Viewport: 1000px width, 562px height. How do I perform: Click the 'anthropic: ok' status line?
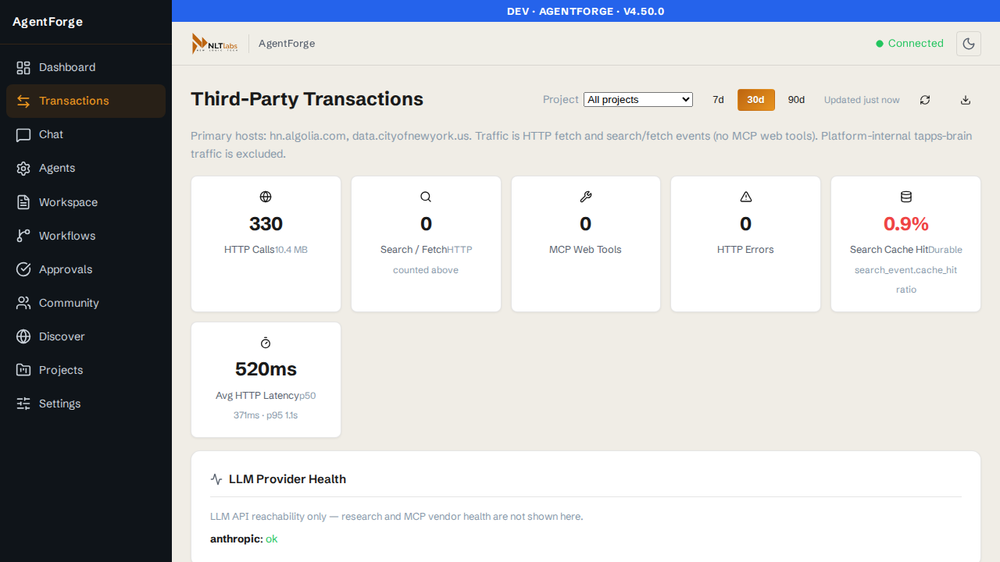click(244, 539)
